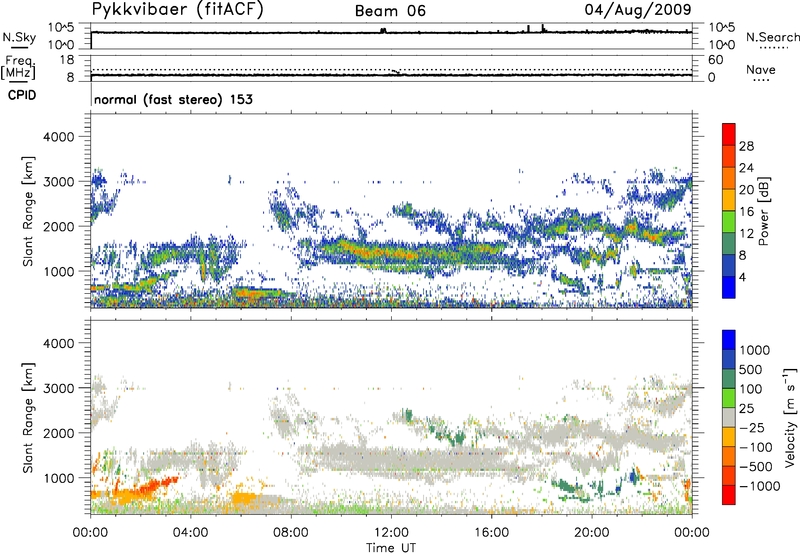
Task: Click the -25 tick on velocity scale
Action: click(752, 428)
